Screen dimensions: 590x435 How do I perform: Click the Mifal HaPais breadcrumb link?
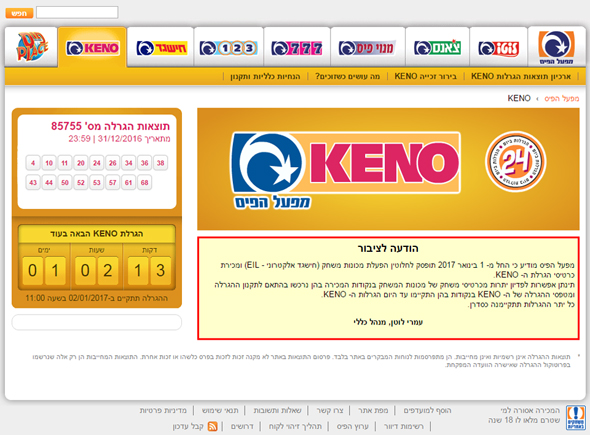[x=561, y=99]
